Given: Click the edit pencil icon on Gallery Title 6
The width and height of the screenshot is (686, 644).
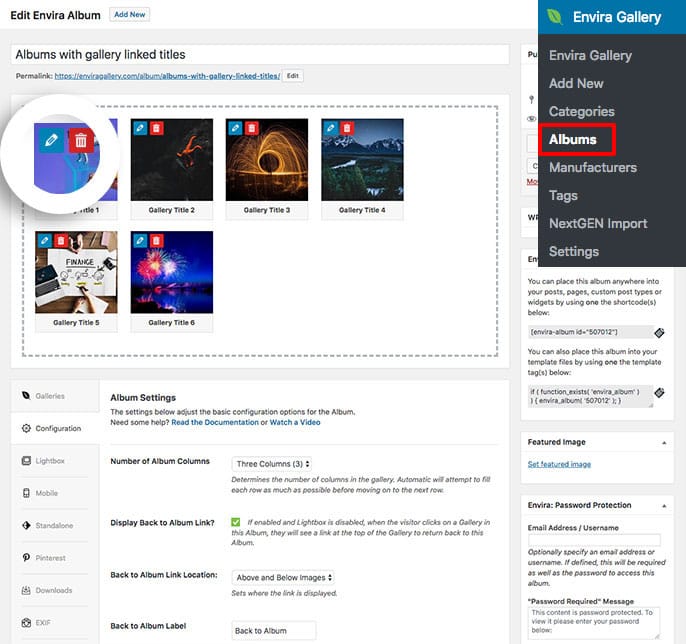Looking at the screenshot, I should click(138, 241).
